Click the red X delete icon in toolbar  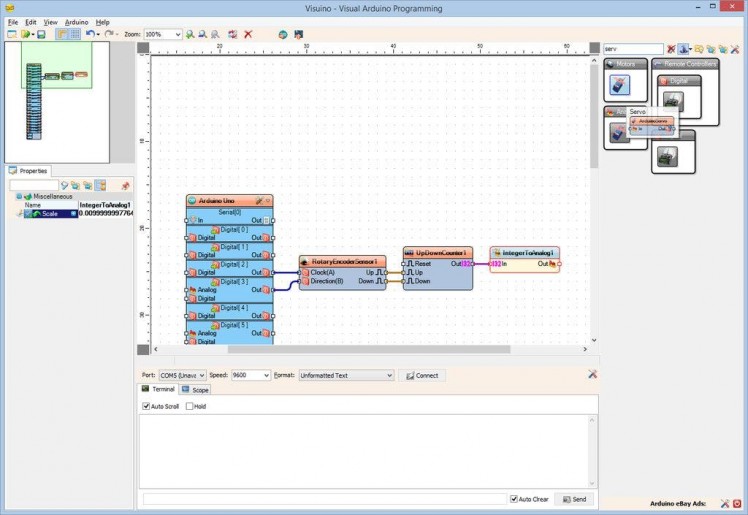point(248,34)
